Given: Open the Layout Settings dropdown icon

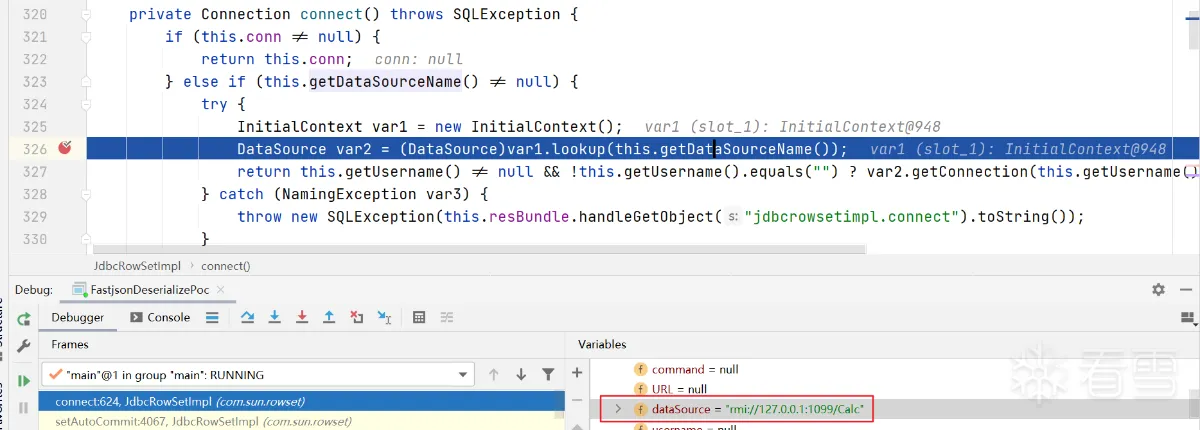Looking at the screenshot, I should click(1188, 318).
